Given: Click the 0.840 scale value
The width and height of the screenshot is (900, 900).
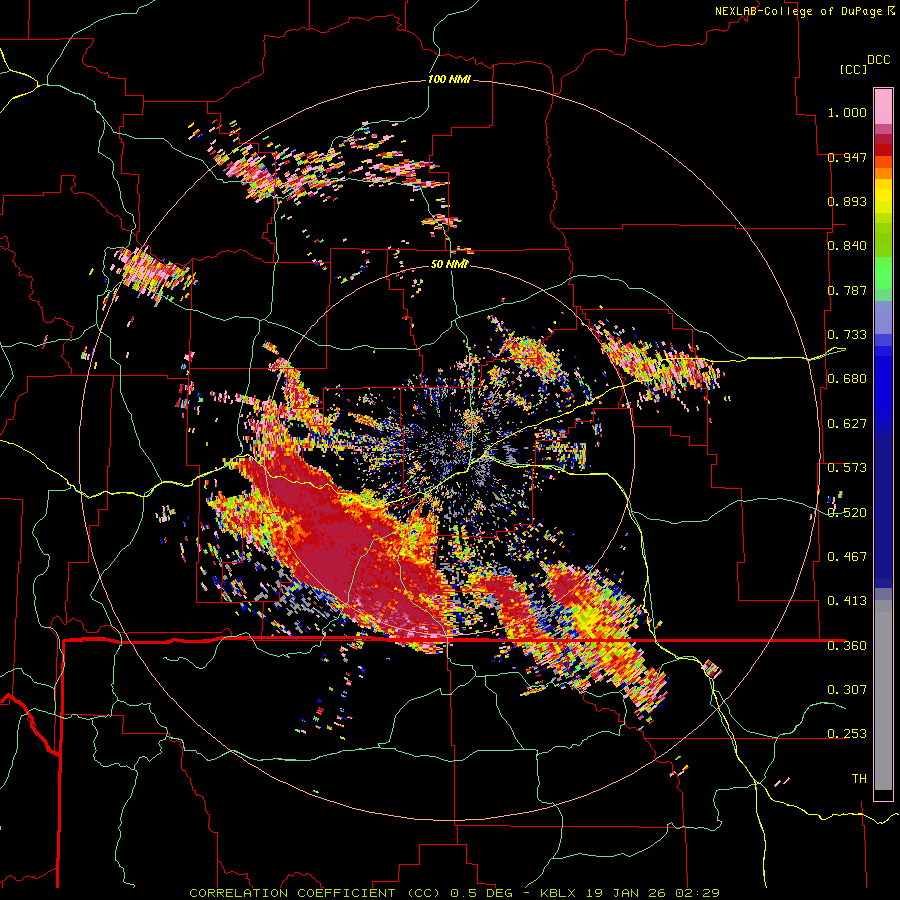Looking at the screenshot, I should point(847,246).
